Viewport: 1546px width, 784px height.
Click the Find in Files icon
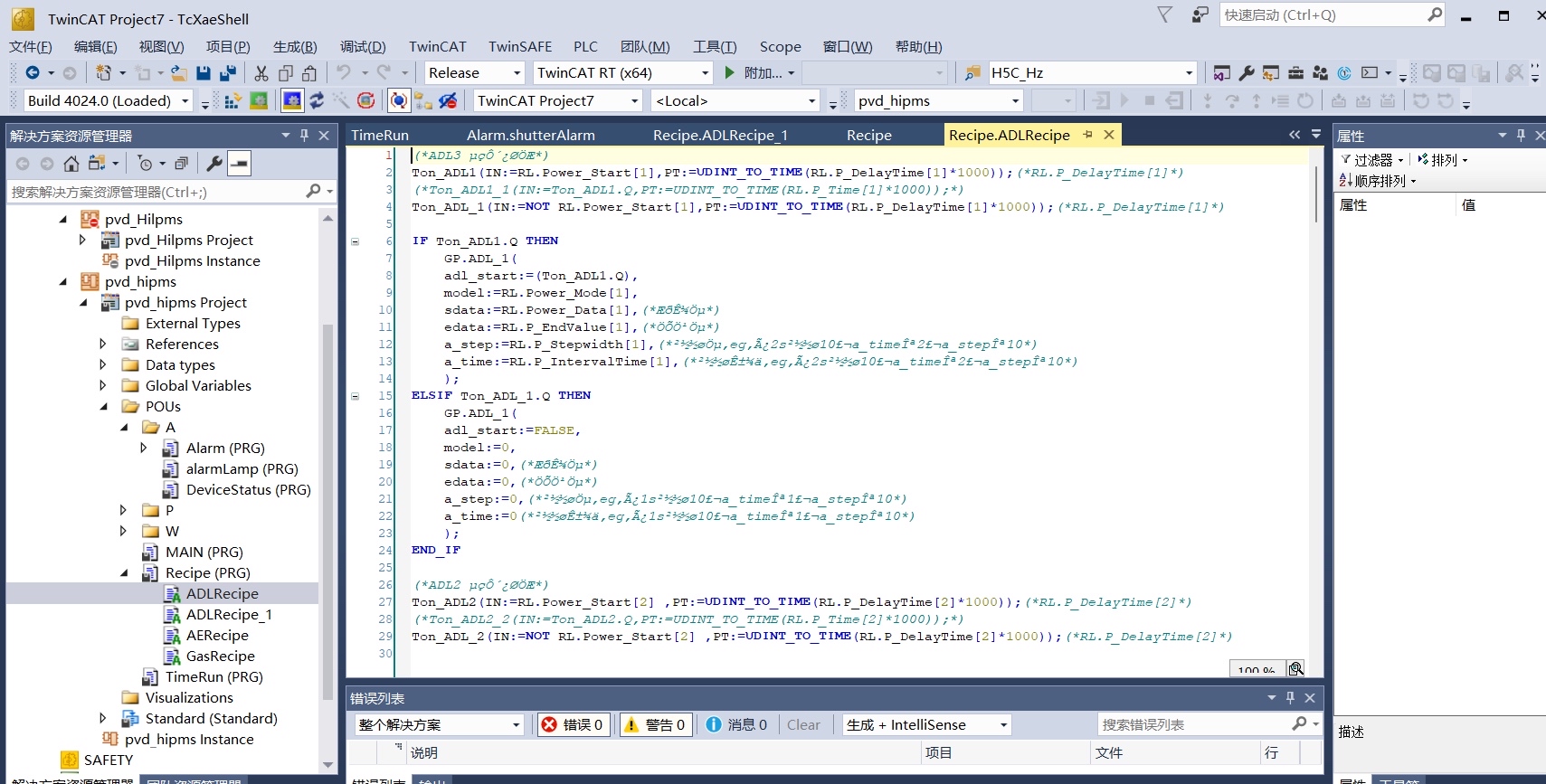coord(972,73)
